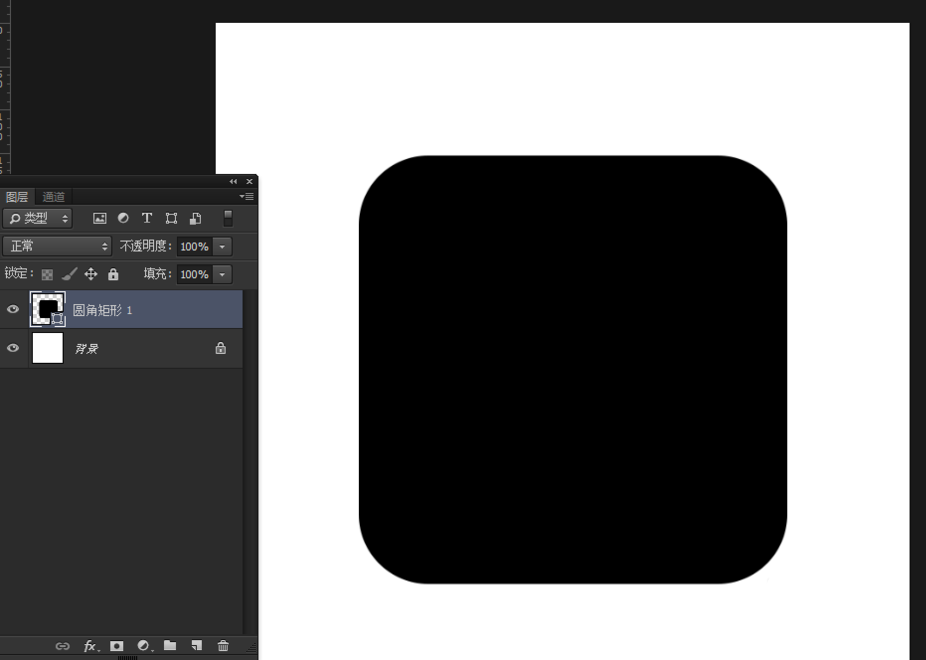Enable lock transparent pixels
This screenshot has height=660, width=926.
click(x=47, y=274)
